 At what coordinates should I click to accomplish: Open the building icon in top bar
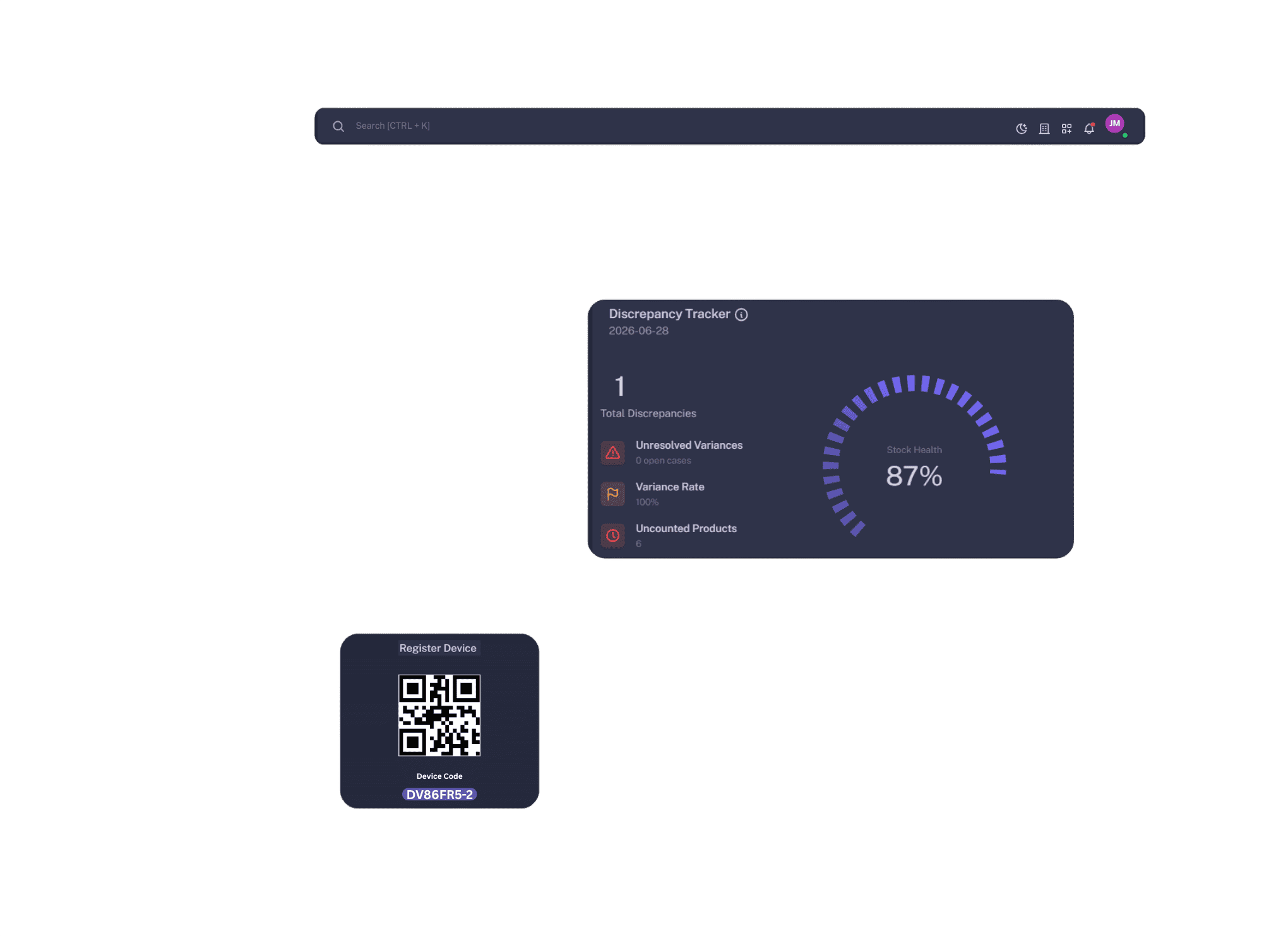1044,129
